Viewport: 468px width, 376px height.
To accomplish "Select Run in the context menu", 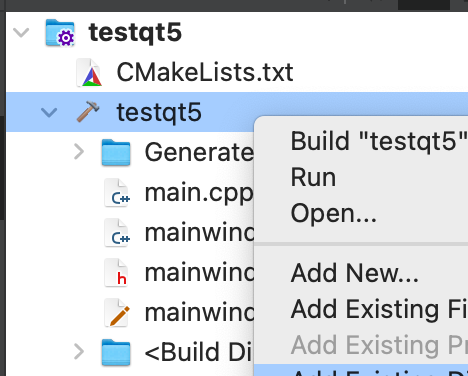I will (x=313, y=177).
